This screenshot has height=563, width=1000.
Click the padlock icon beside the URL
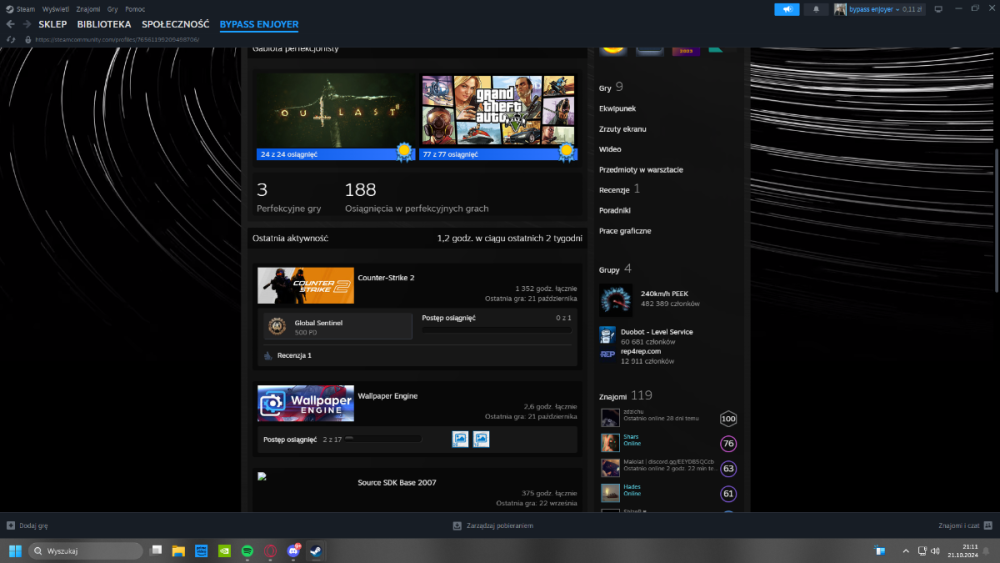(28, 40)
